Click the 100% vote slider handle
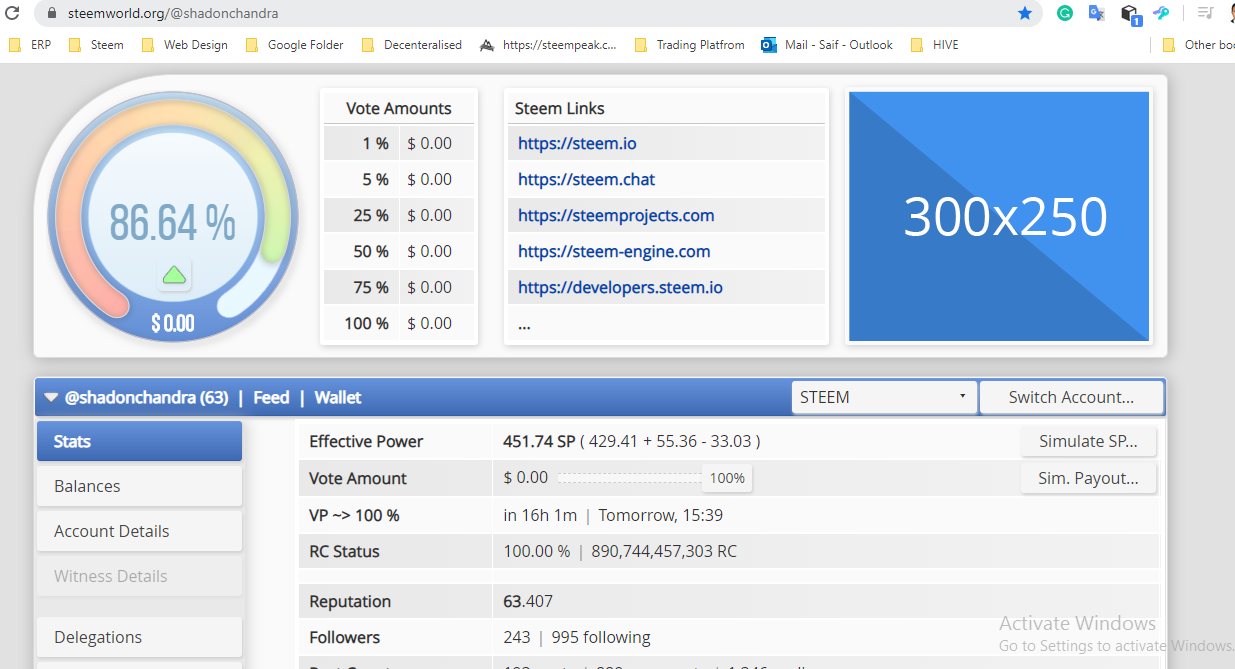The image size is (1235, 669). point(727,478)
